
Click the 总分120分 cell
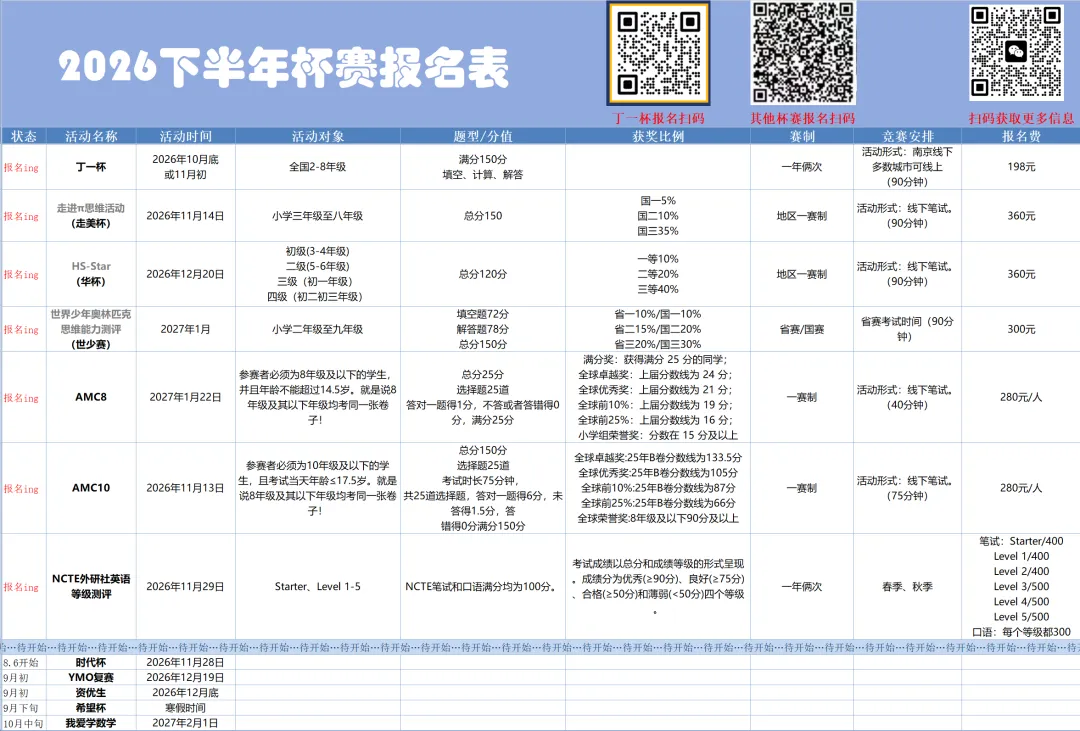coord(483,274)
